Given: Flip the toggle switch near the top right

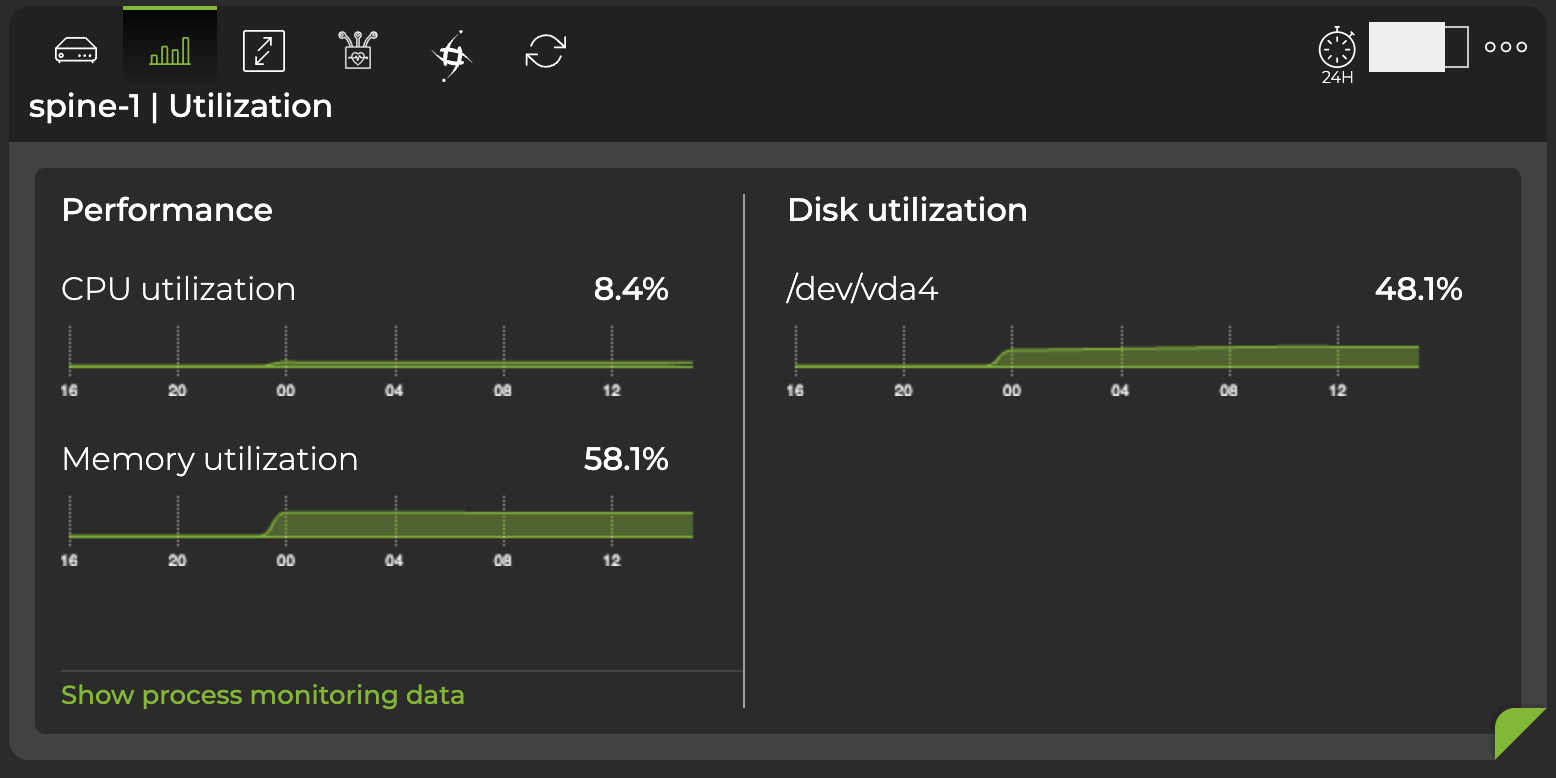Looking at the screenshot, I should (1419, 46).
